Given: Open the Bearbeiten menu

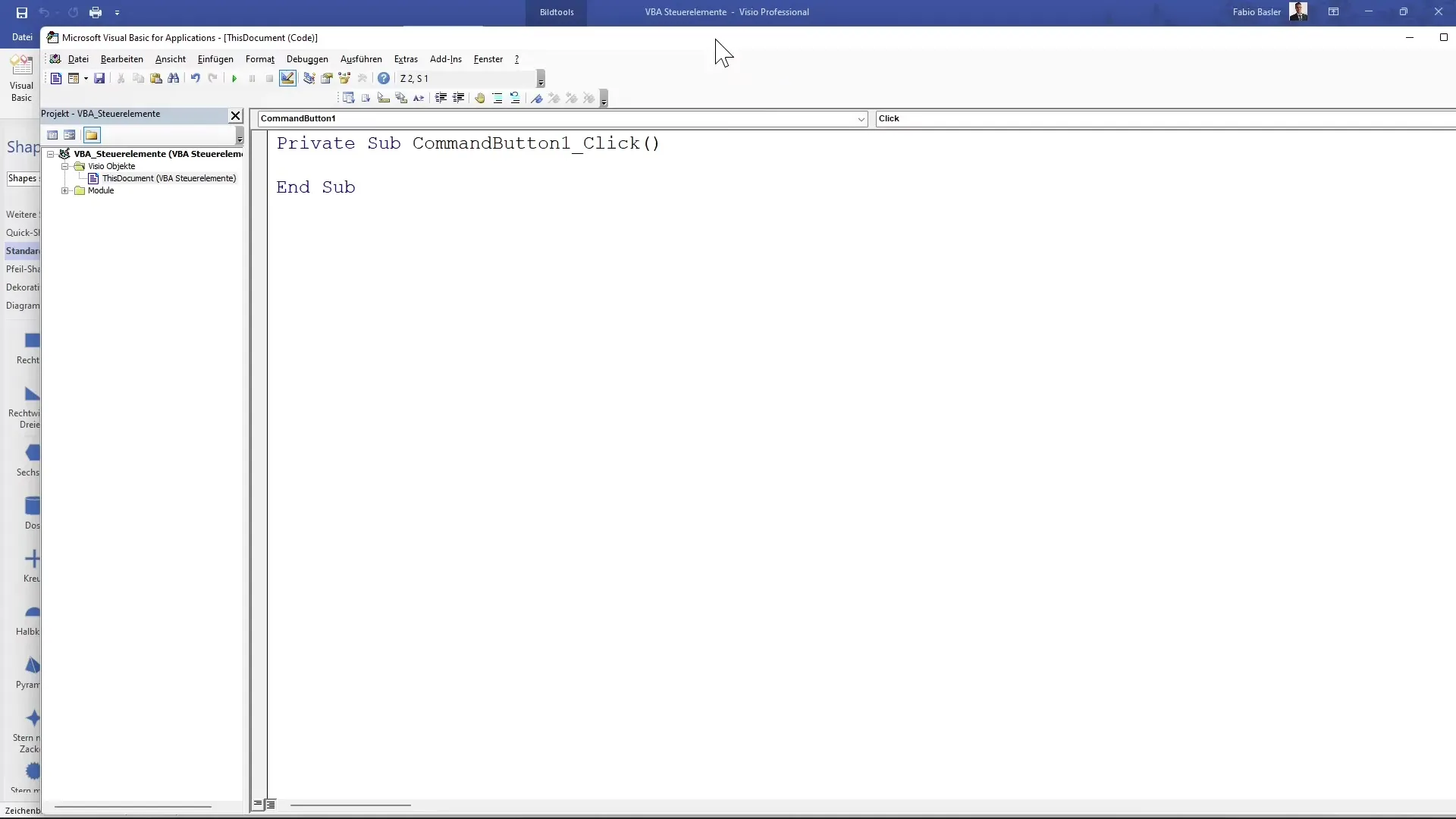Looking at the screenshot, I should tap(121, 58).
